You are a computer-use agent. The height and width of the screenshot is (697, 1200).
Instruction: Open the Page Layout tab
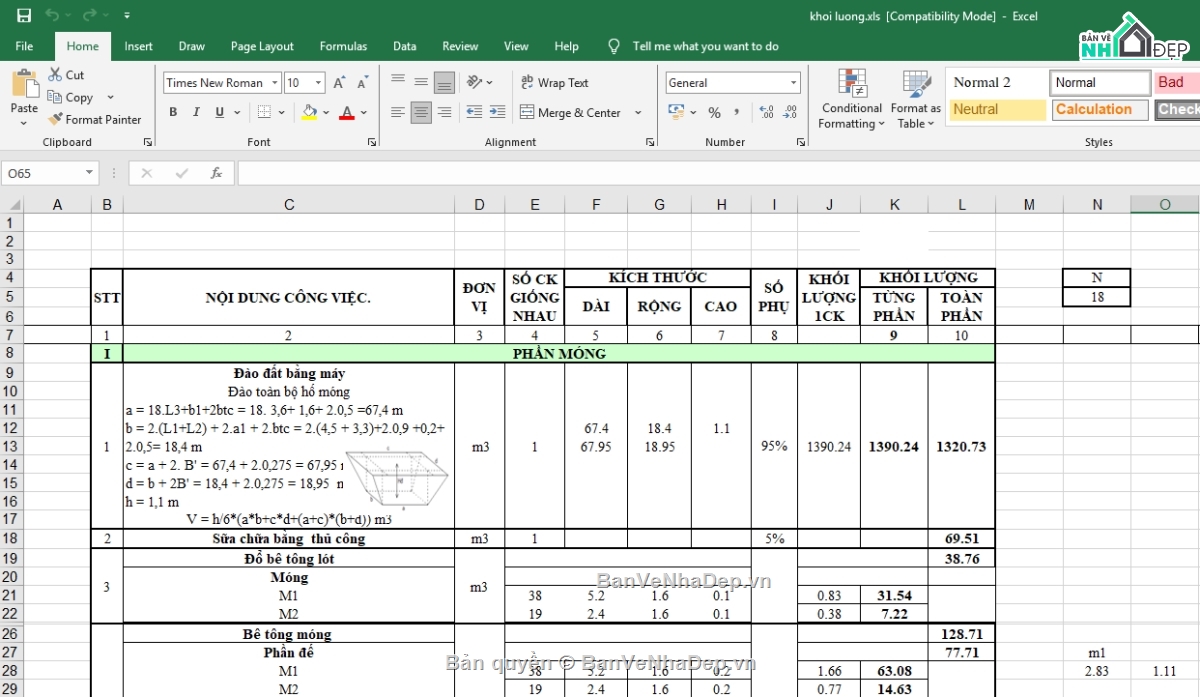(x=262, y=46)
